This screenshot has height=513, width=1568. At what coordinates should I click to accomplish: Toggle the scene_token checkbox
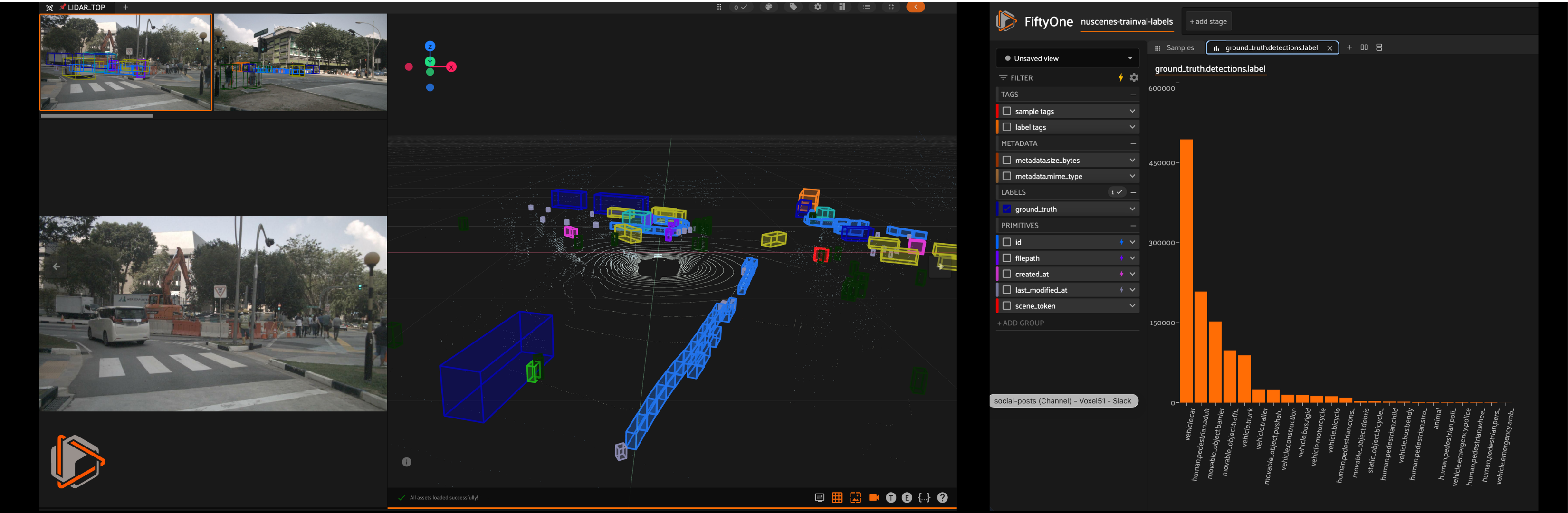1006,305
